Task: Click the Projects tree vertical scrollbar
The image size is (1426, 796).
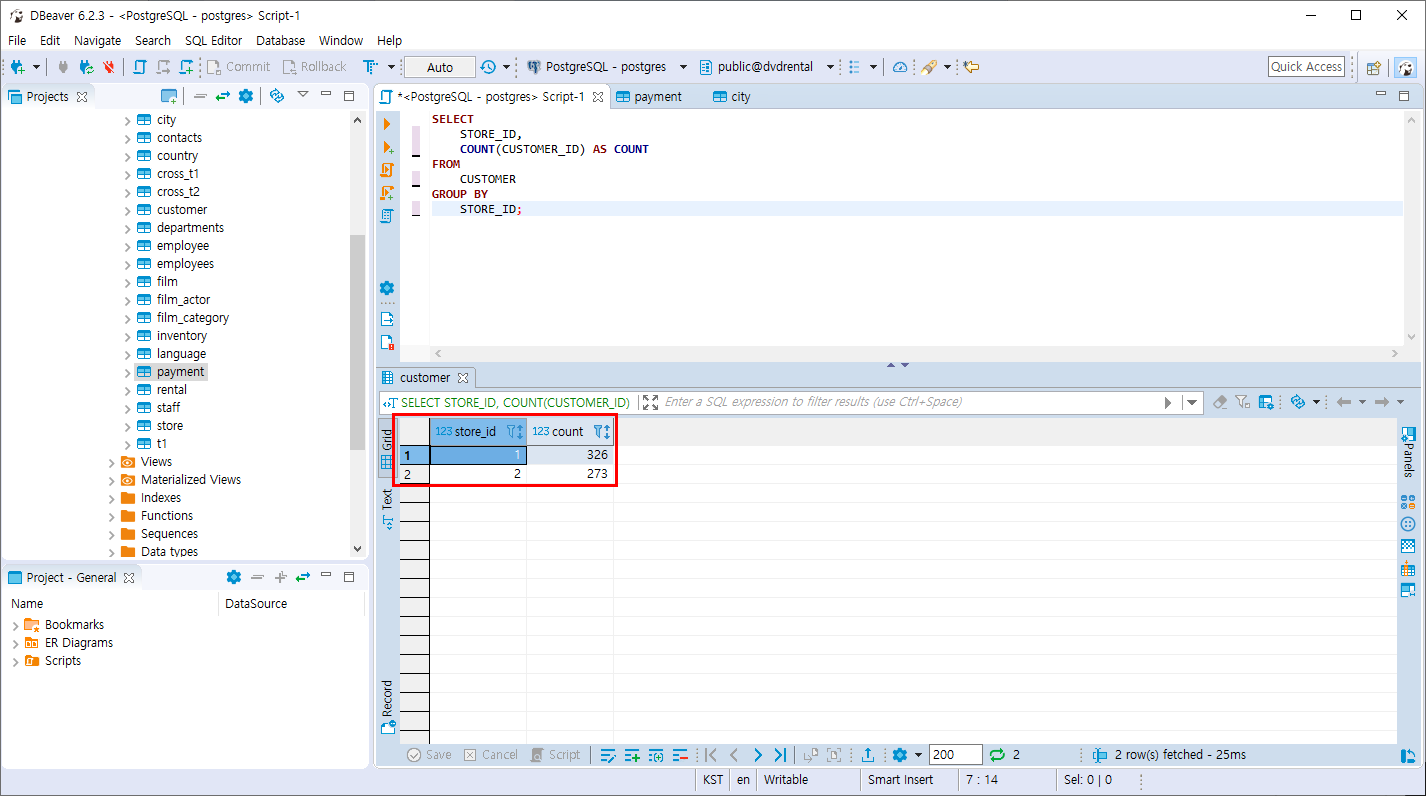Action: 358,342
